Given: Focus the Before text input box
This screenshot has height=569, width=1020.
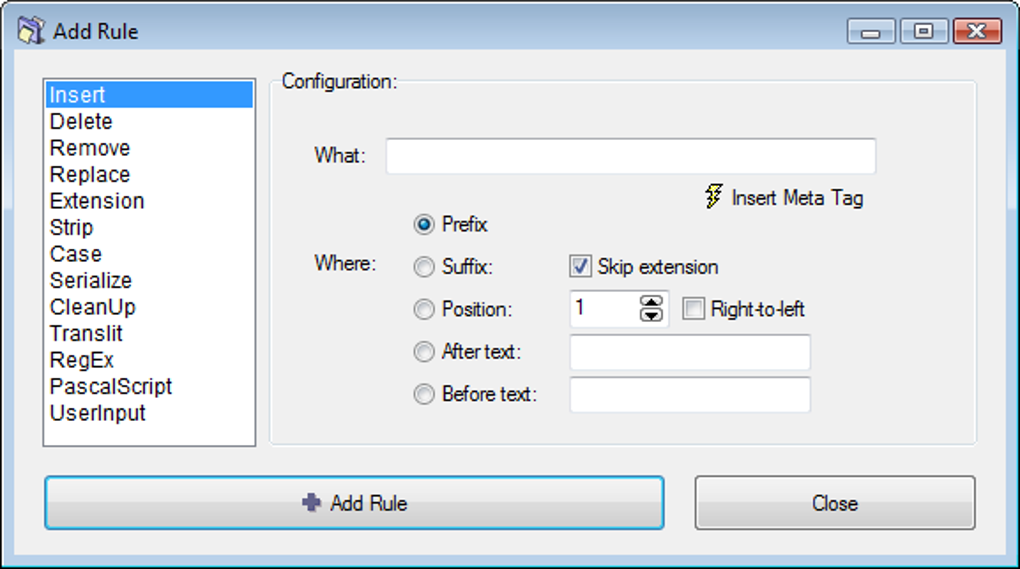Looking at the screenshot, I should coord(689,394).
